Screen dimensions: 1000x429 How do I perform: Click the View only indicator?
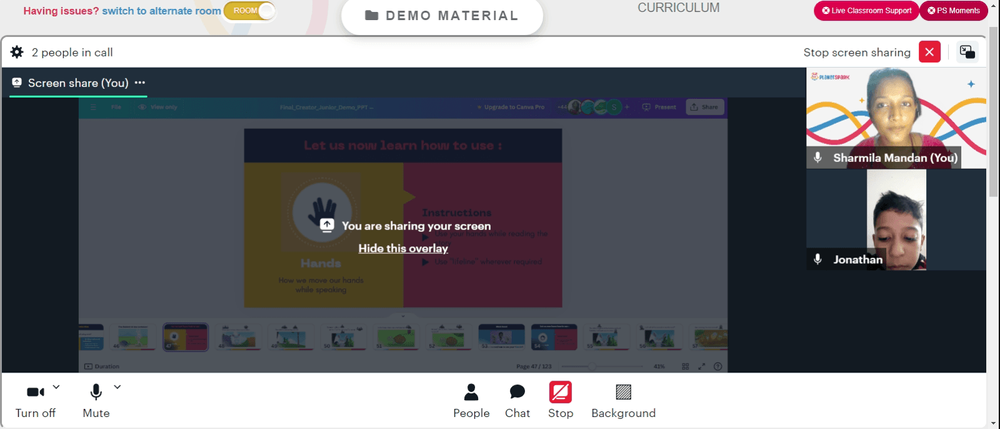[158, 107]
